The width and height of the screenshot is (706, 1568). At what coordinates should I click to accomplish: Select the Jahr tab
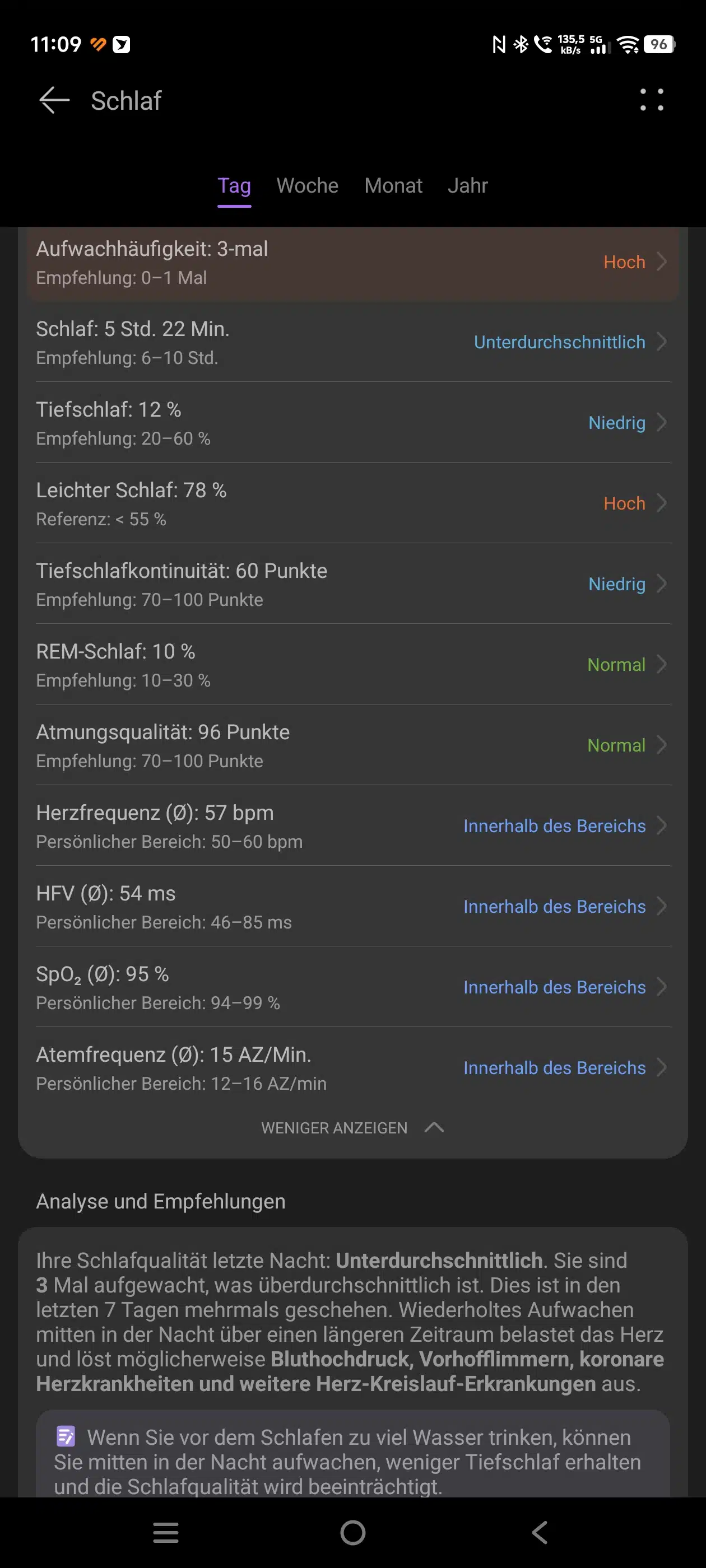pos(467,186)
